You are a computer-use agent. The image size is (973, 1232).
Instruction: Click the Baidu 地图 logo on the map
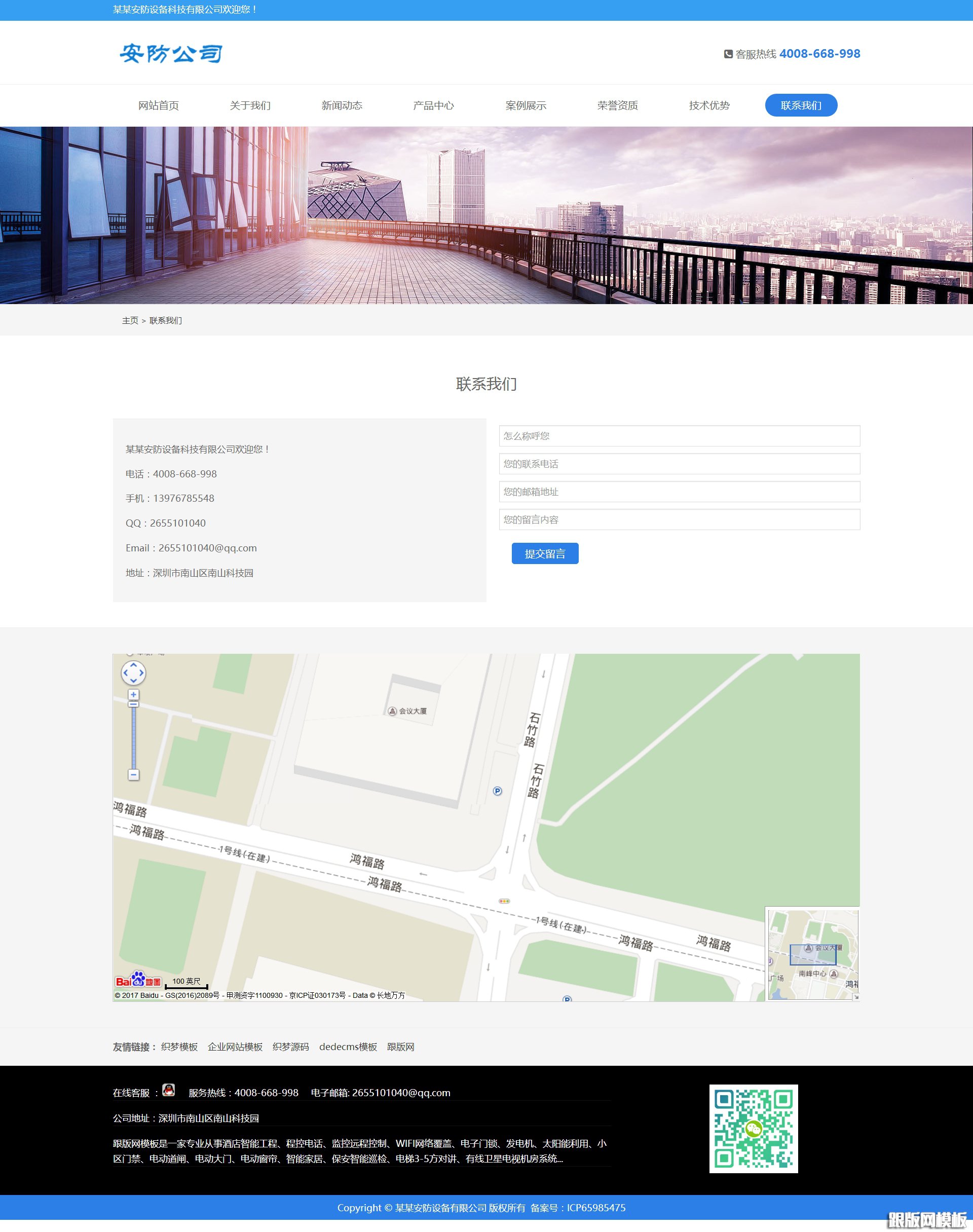(x=138, y=980)
